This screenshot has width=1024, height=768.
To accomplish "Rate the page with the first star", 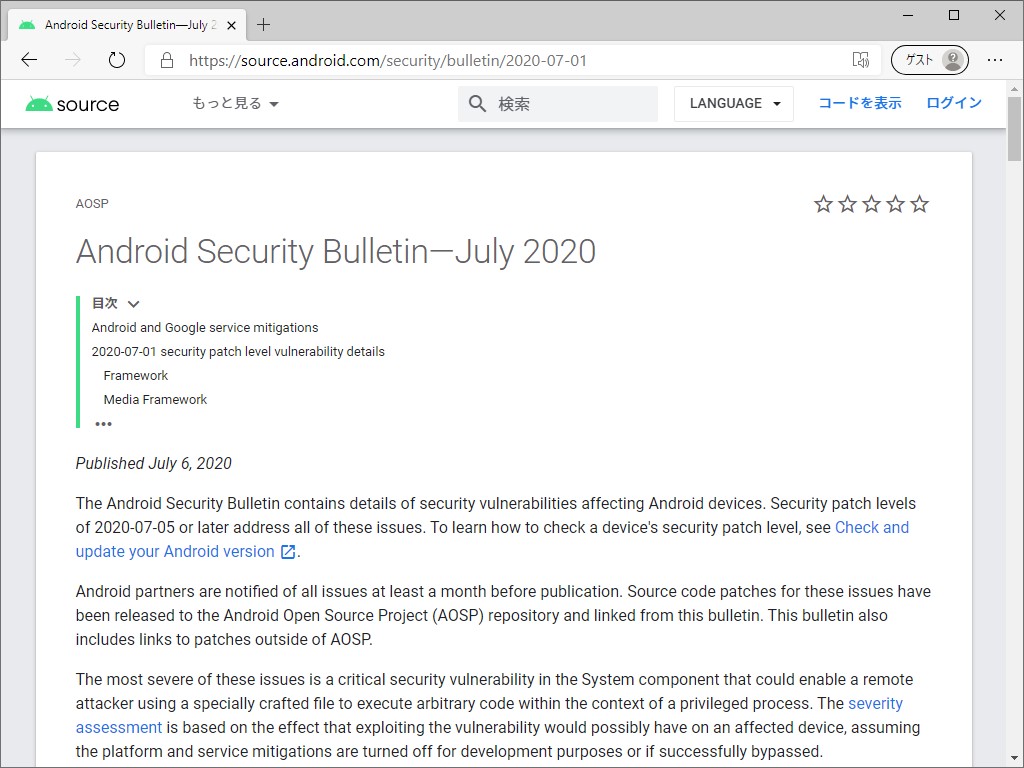I will (x=823, y=203).
